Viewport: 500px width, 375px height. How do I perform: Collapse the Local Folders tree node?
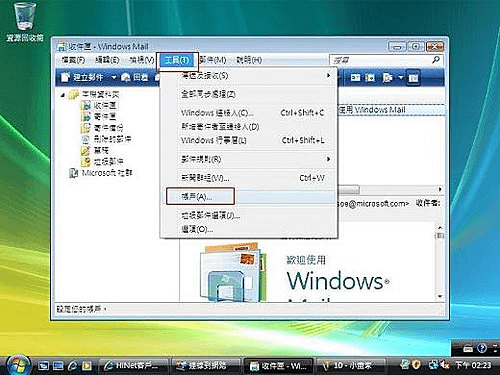pyautogui.click(x=63, y=95)
